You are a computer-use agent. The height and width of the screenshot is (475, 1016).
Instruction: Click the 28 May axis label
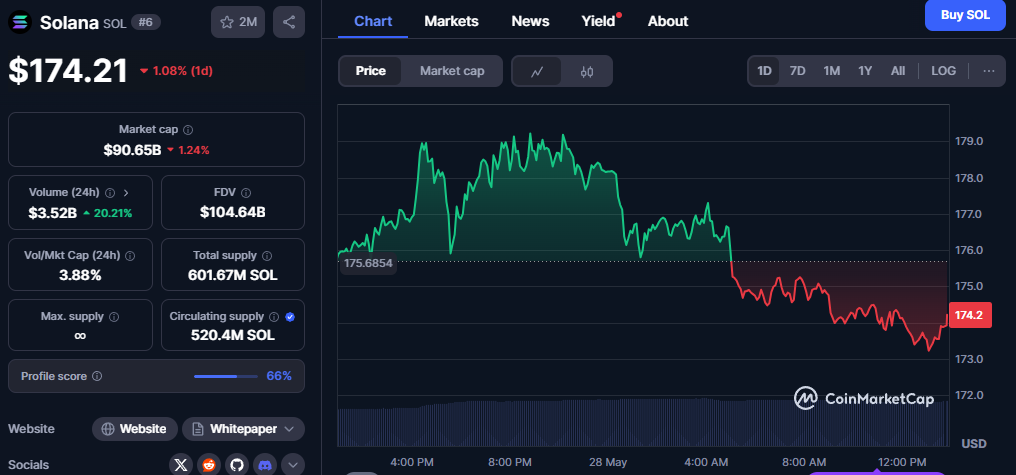pos(610,462)
